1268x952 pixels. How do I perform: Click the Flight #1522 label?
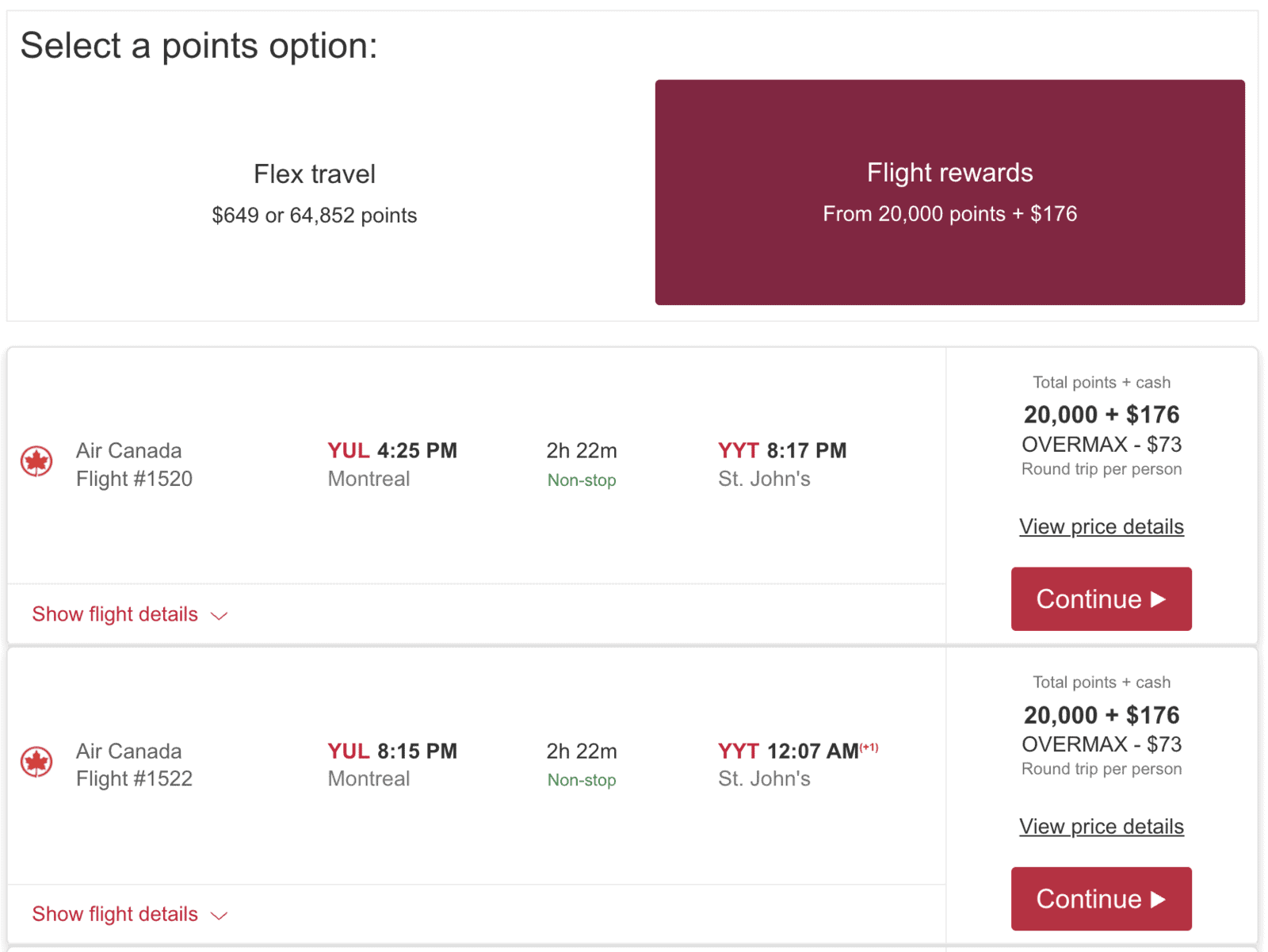pyautogui.click(x=134, y=779)
